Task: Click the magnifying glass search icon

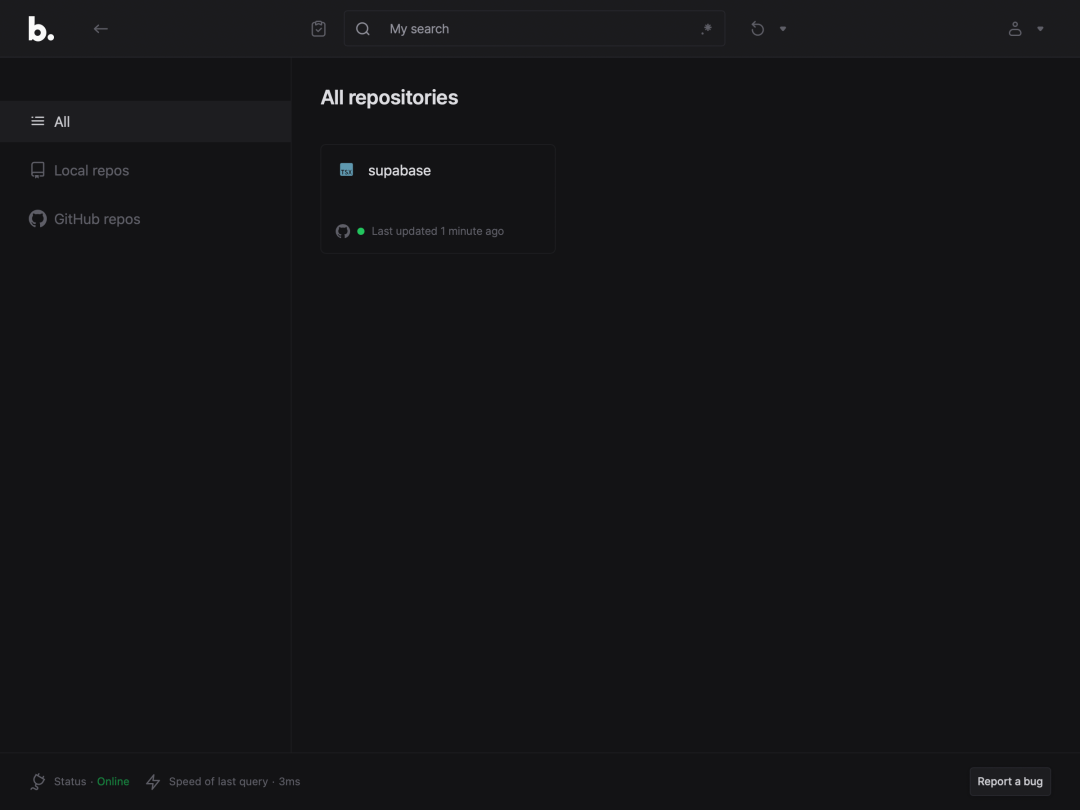Action: tap(363, 29)
